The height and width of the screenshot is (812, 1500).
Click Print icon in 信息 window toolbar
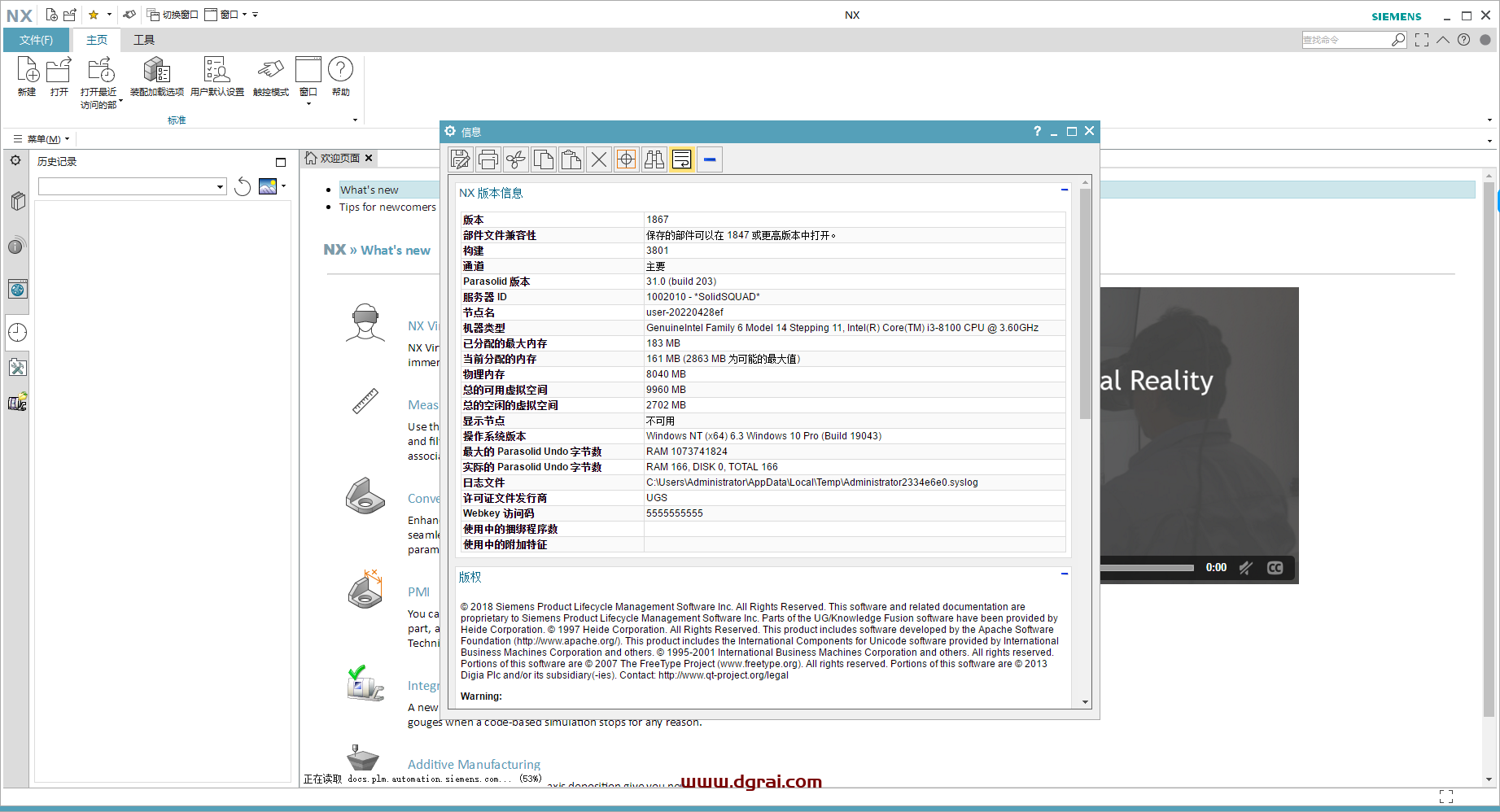(x=488, y=159)
